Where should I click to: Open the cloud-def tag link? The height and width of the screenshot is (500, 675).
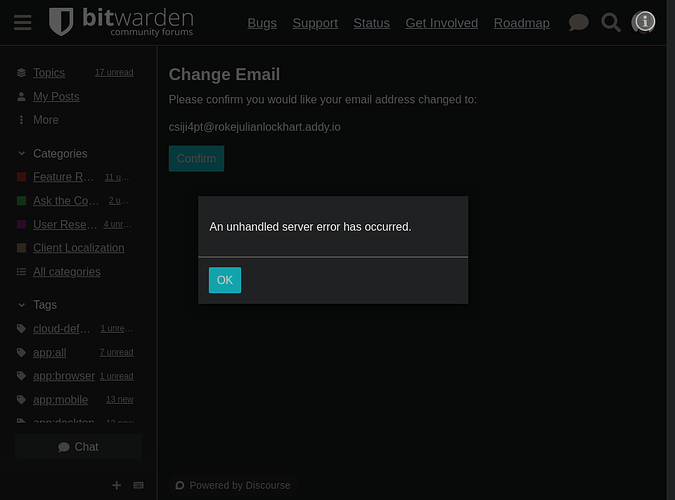coord(62,329)
